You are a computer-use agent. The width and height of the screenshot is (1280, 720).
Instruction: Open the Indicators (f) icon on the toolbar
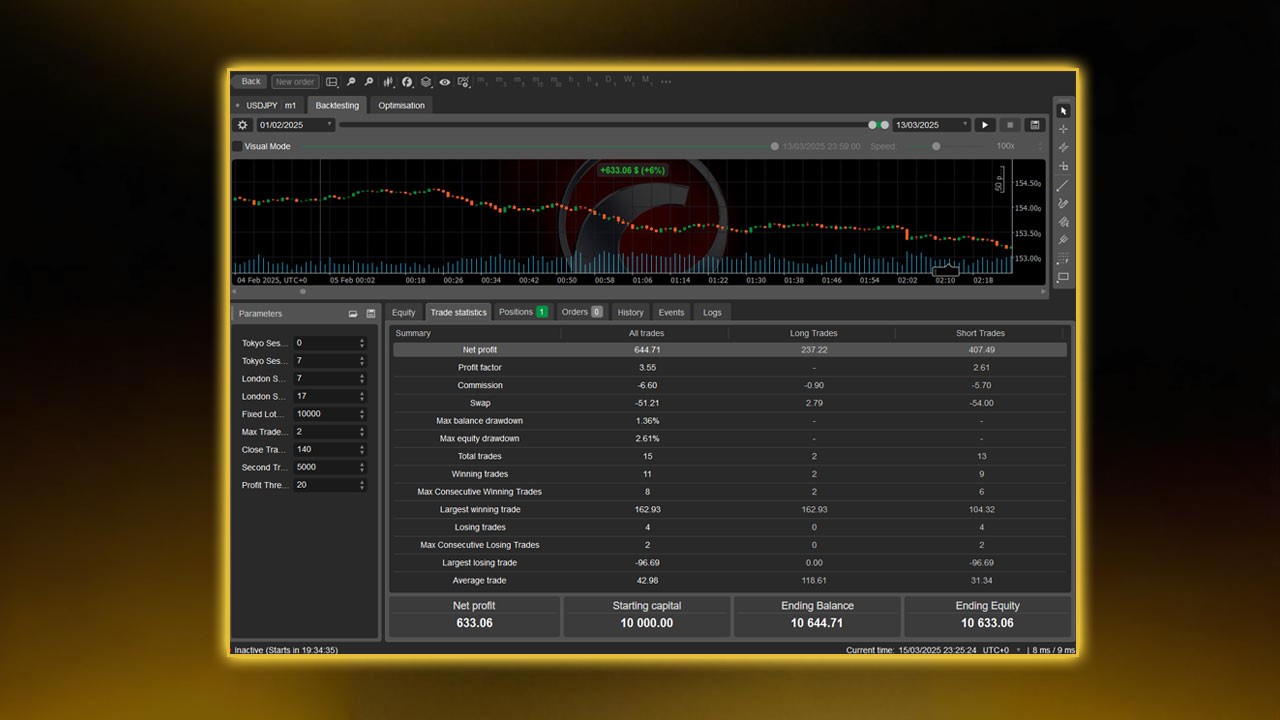coord(406,81)
